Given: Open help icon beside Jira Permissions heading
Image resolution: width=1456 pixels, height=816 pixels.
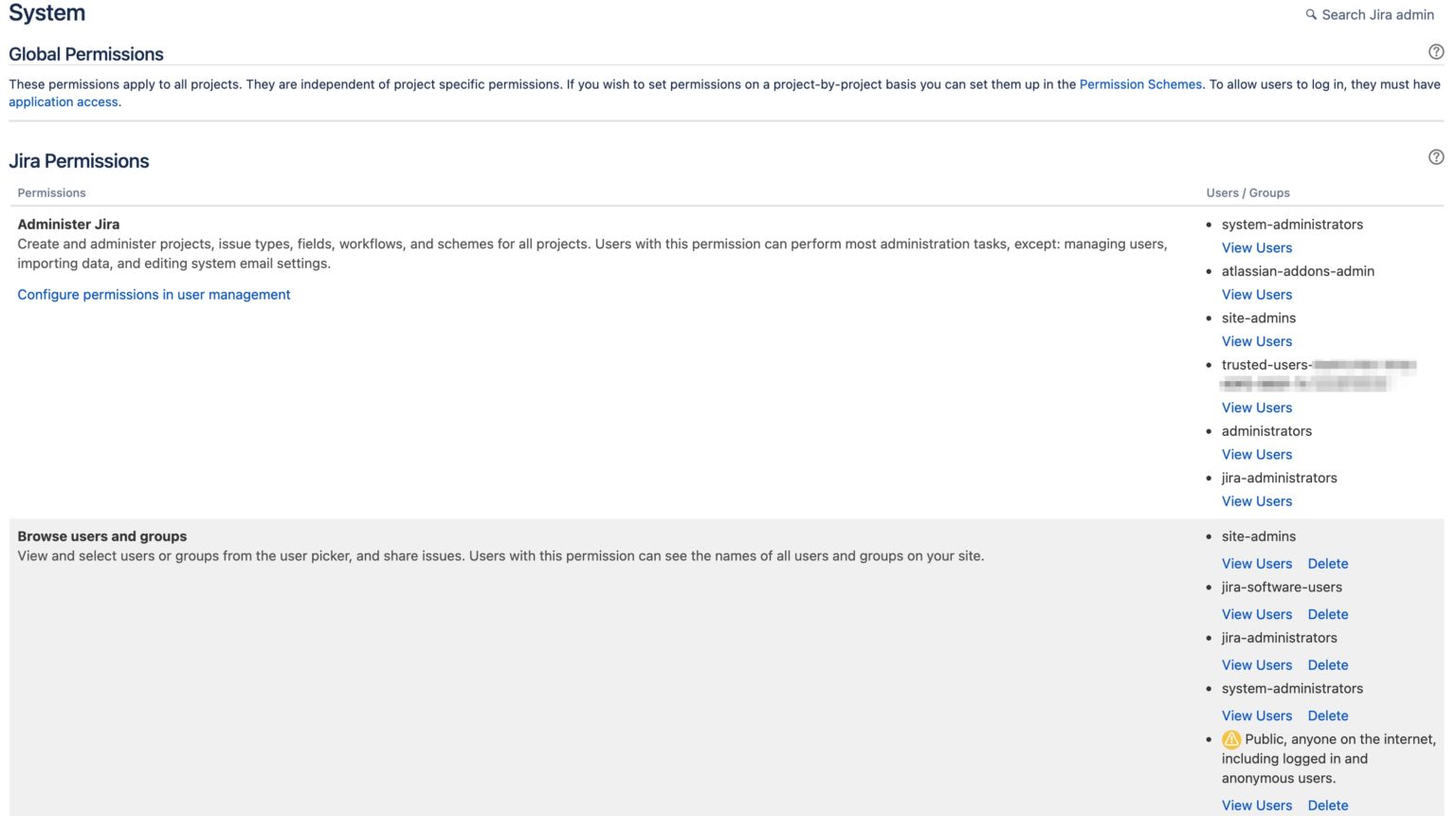Looking at the screenshot, I should point(1436,157).
